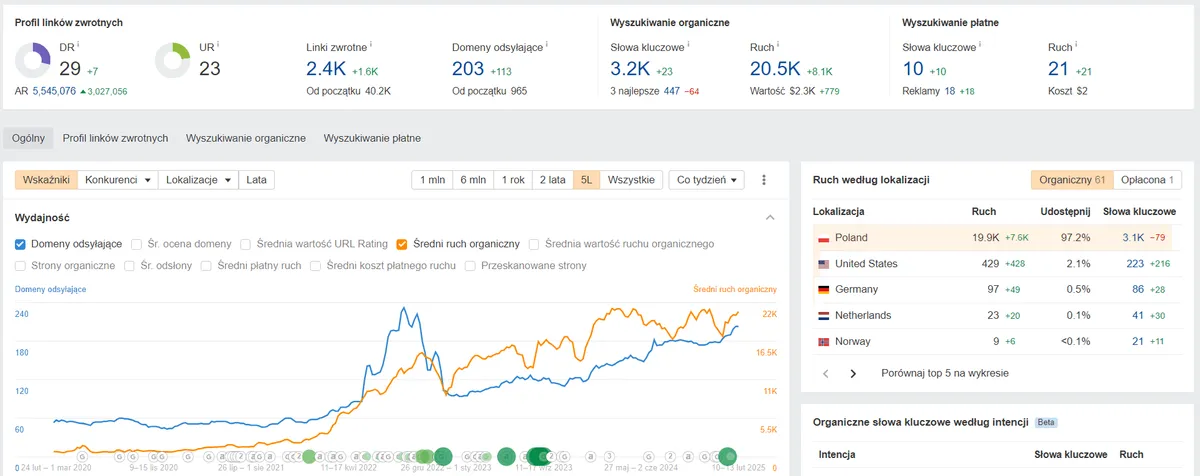Go to next locations page arrow

[853, 373]
